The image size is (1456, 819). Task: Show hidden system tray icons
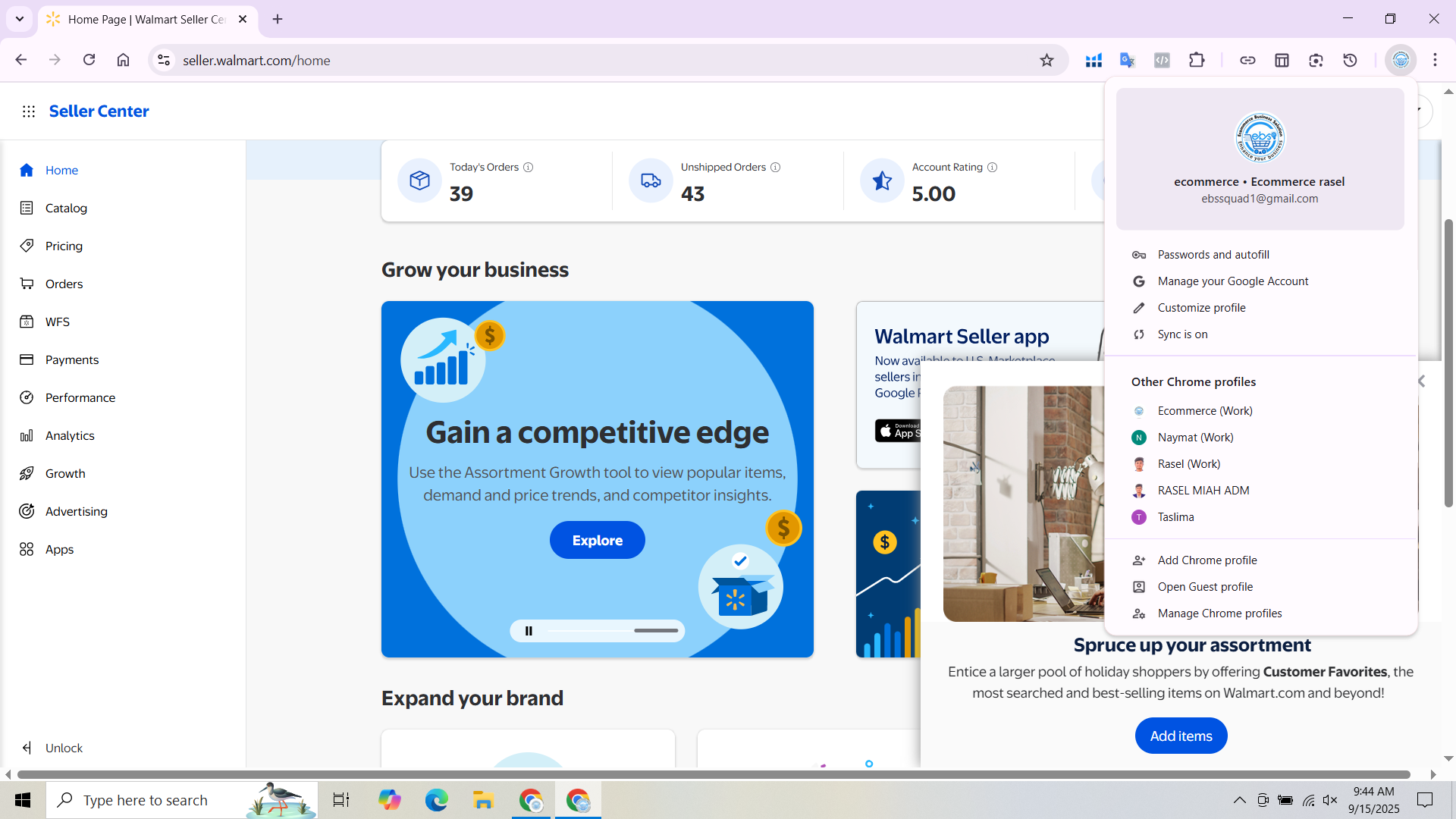[1240, 800]
